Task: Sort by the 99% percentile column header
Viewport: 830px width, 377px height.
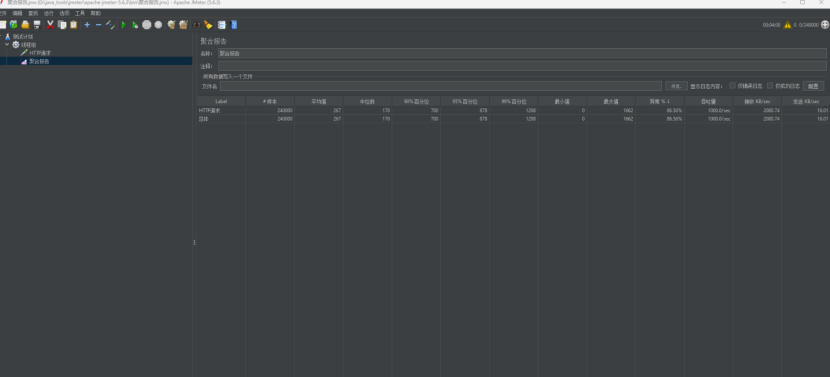Action: click(x=513, y=101)
